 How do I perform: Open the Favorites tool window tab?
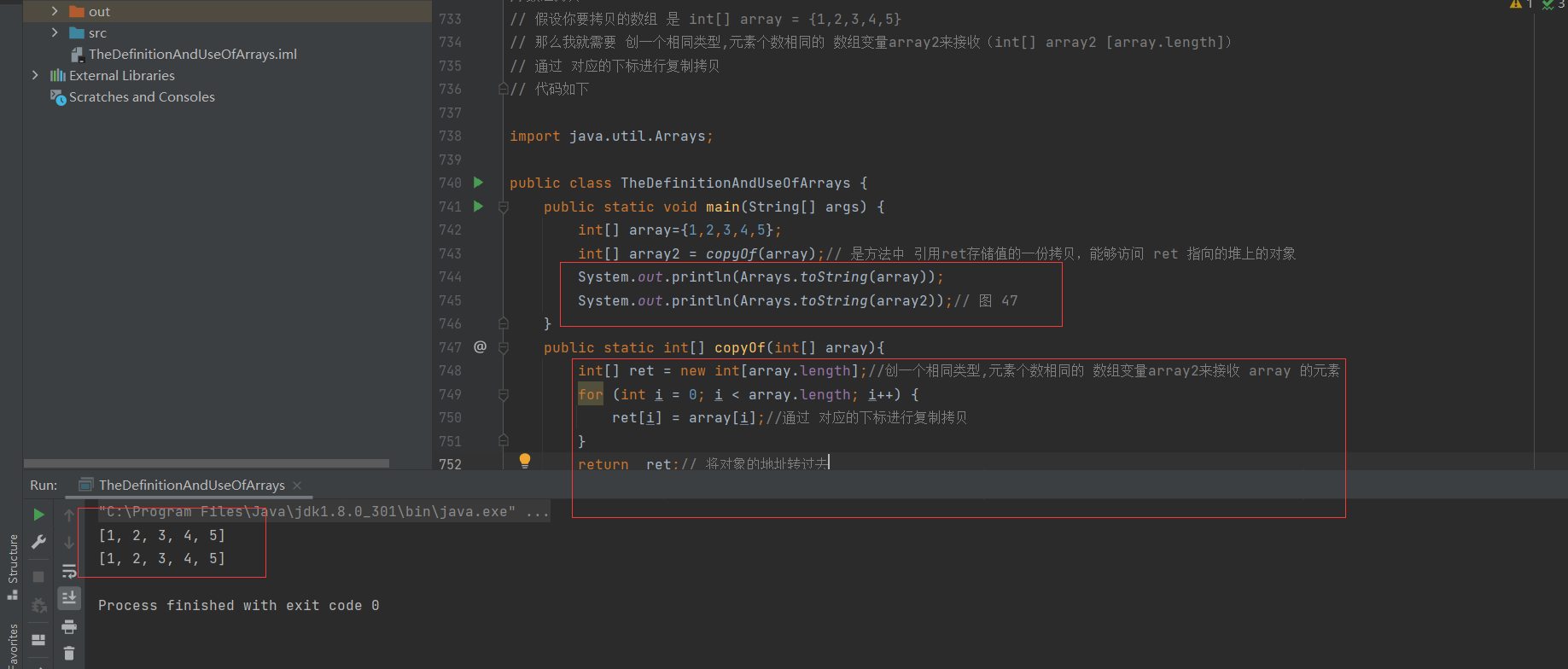[x=12, y=646]
